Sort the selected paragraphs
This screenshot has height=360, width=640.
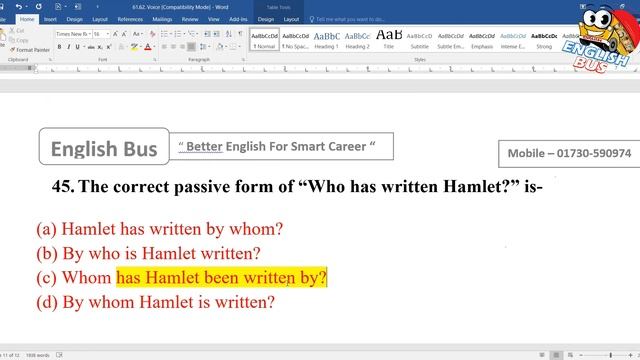tap(229, 34)
